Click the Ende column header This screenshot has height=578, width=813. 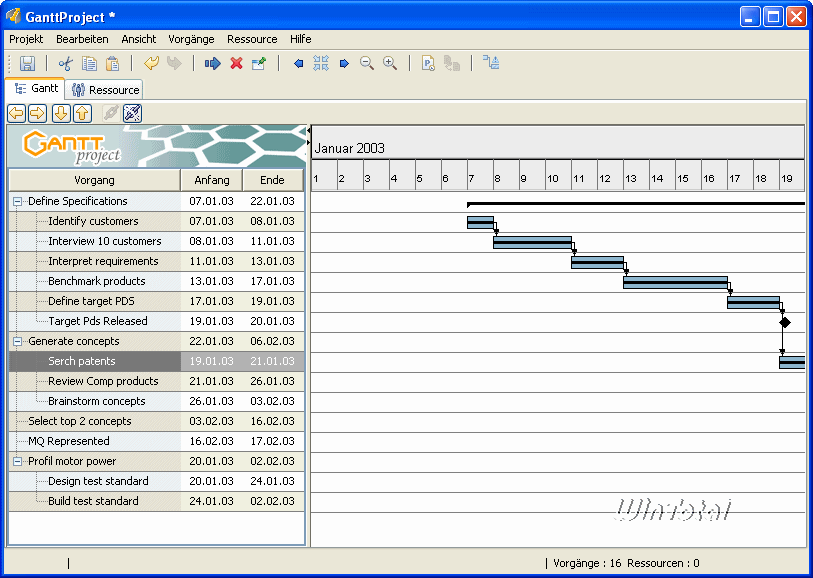coord(272,180)
